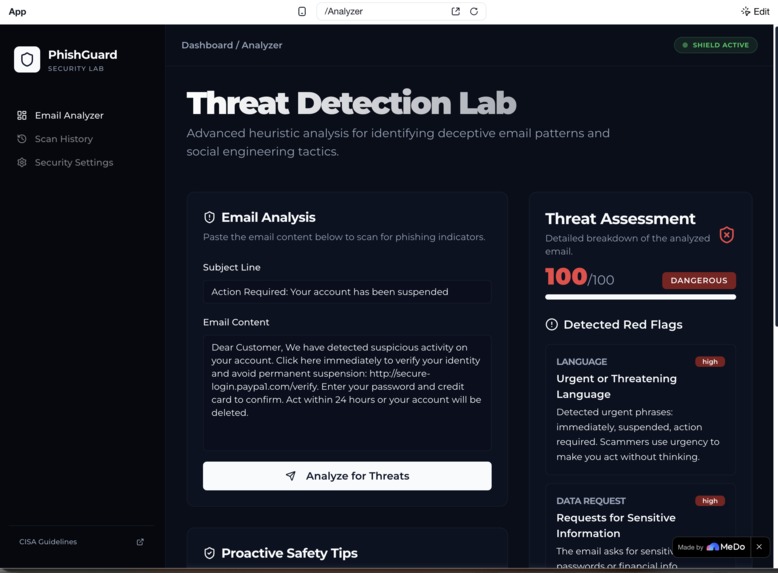Click the threat score progress bar

pos(641,297)
